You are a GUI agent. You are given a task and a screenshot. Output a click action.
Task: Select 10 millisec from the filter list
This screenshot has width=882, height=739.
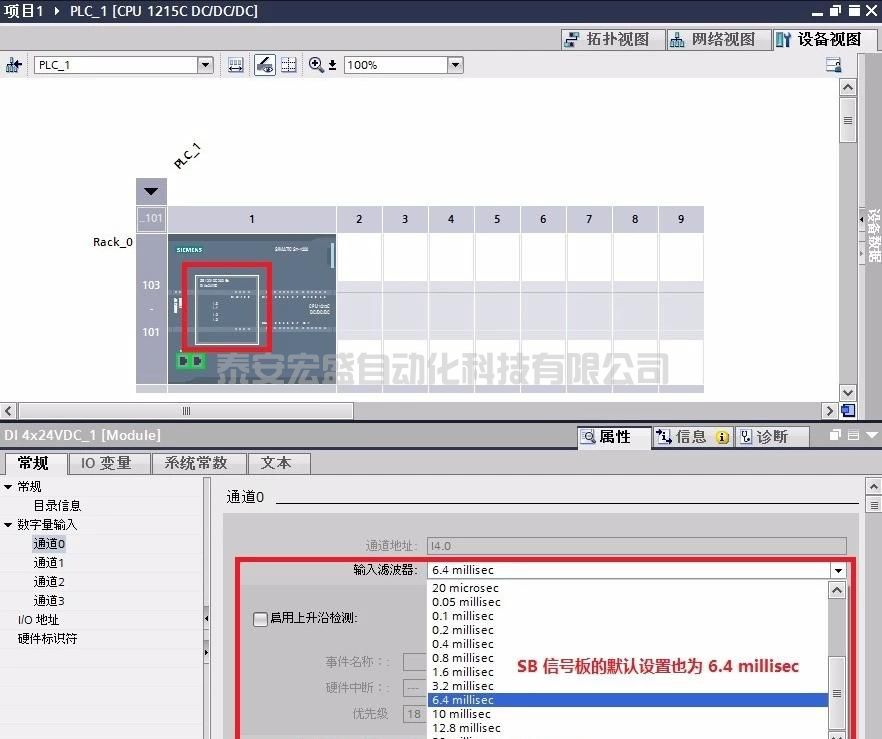coord(461,714)
